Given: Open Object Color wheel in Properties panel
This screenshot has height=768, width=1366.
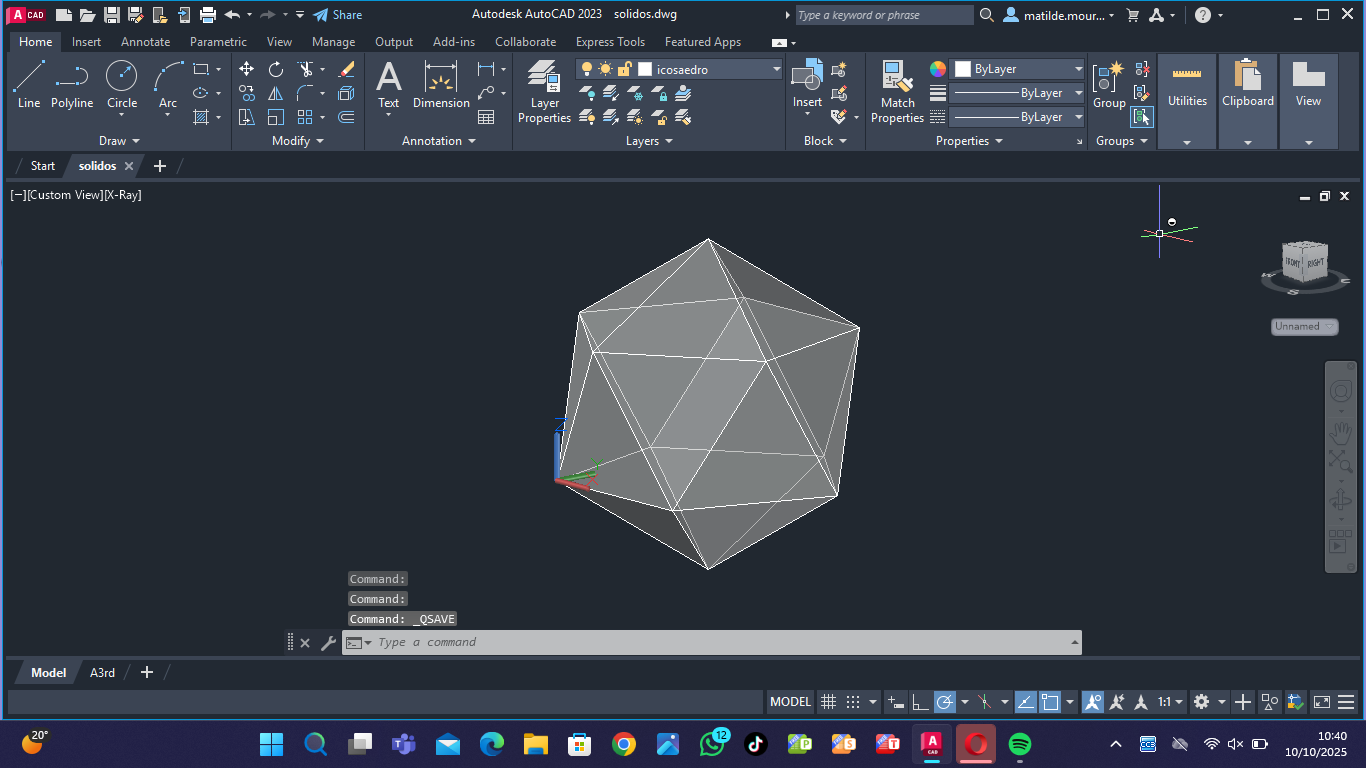Looking at the screenshot, I should tap(938, 69).
